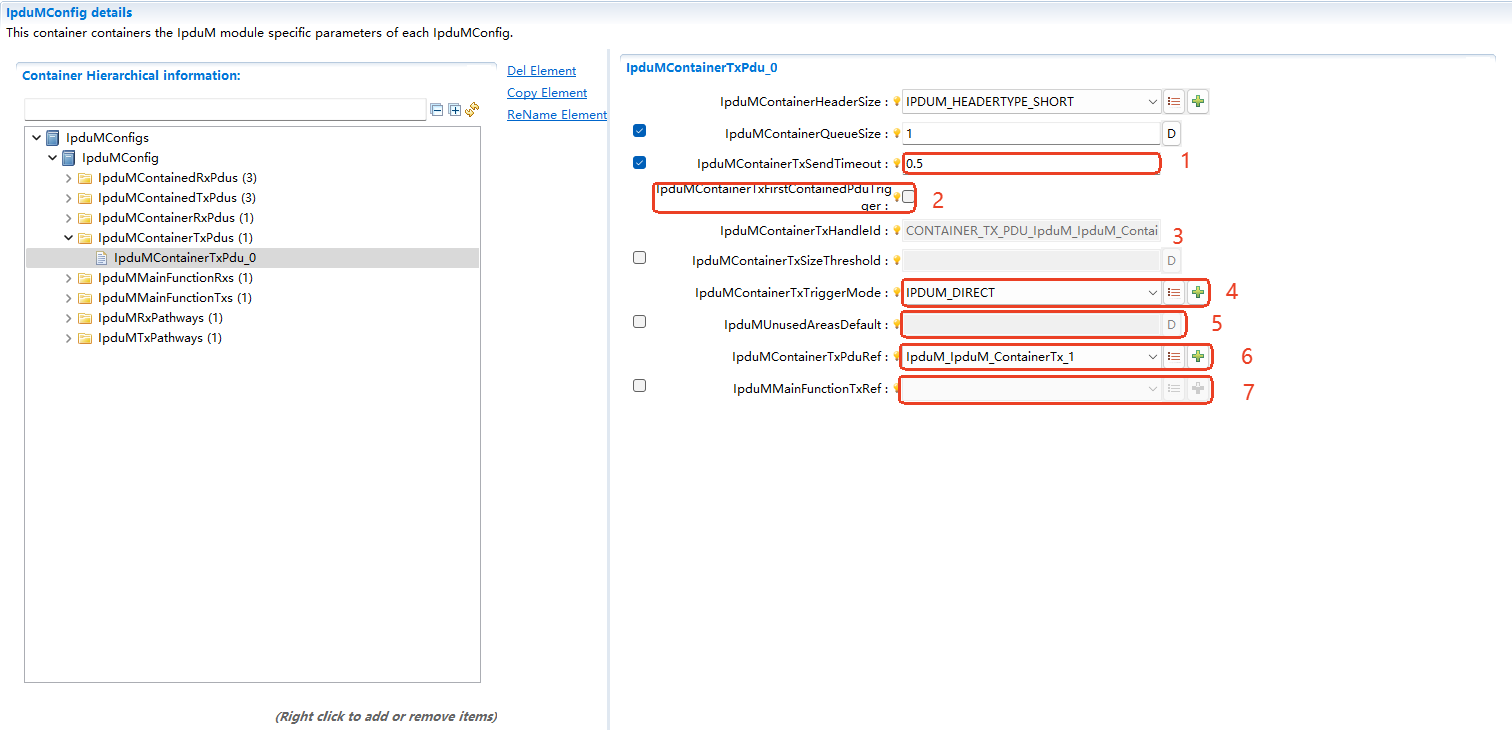Click the Del Element link
Image resolution: width=1512 pixels, height=733 pixels.
[541, 70]
